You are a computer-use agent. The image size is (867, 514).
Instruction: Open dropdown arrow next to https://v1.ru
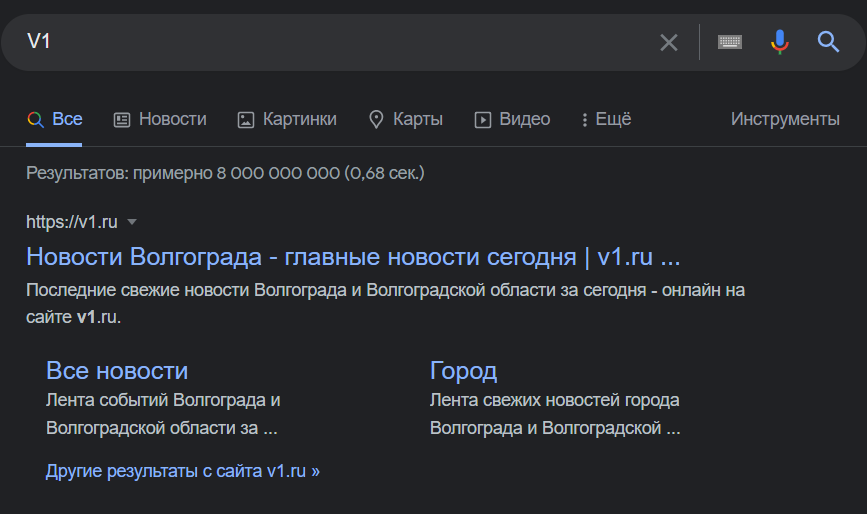pyautogui.click(x=132, y=222)
